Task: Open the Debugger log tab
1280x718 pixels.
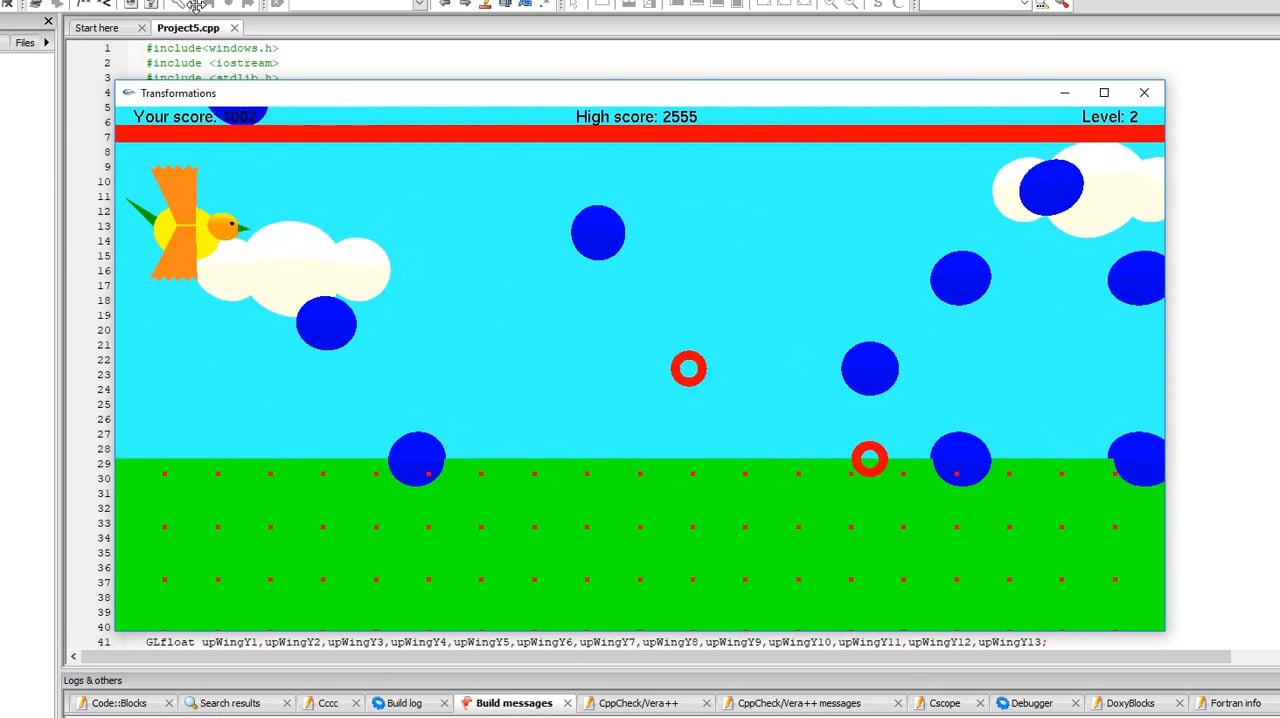Action: pos(1032,703)
